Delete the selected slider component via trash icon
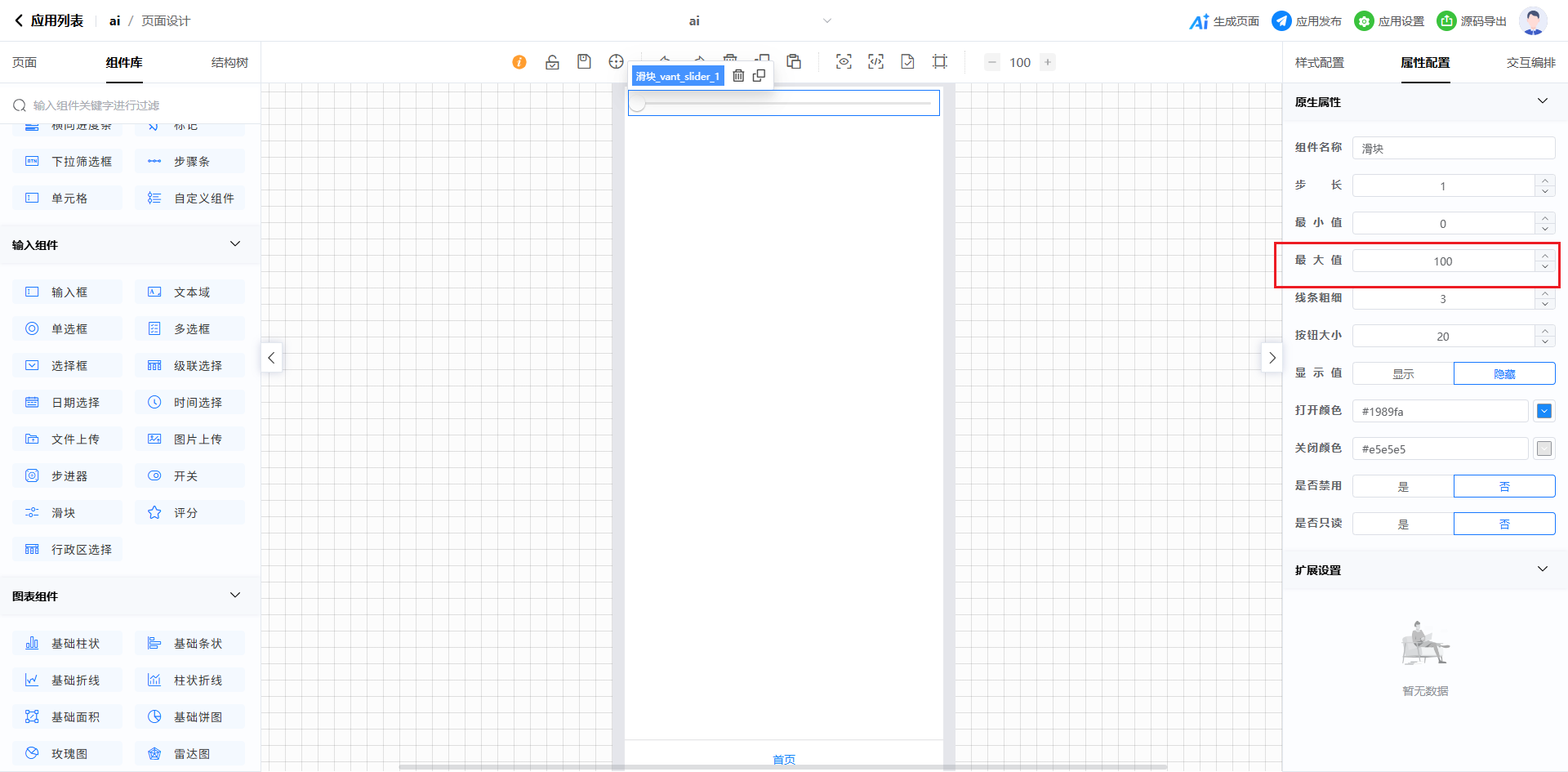This screenshot has height=772, width=1568. pyautogui.click(x=738, y=76)
